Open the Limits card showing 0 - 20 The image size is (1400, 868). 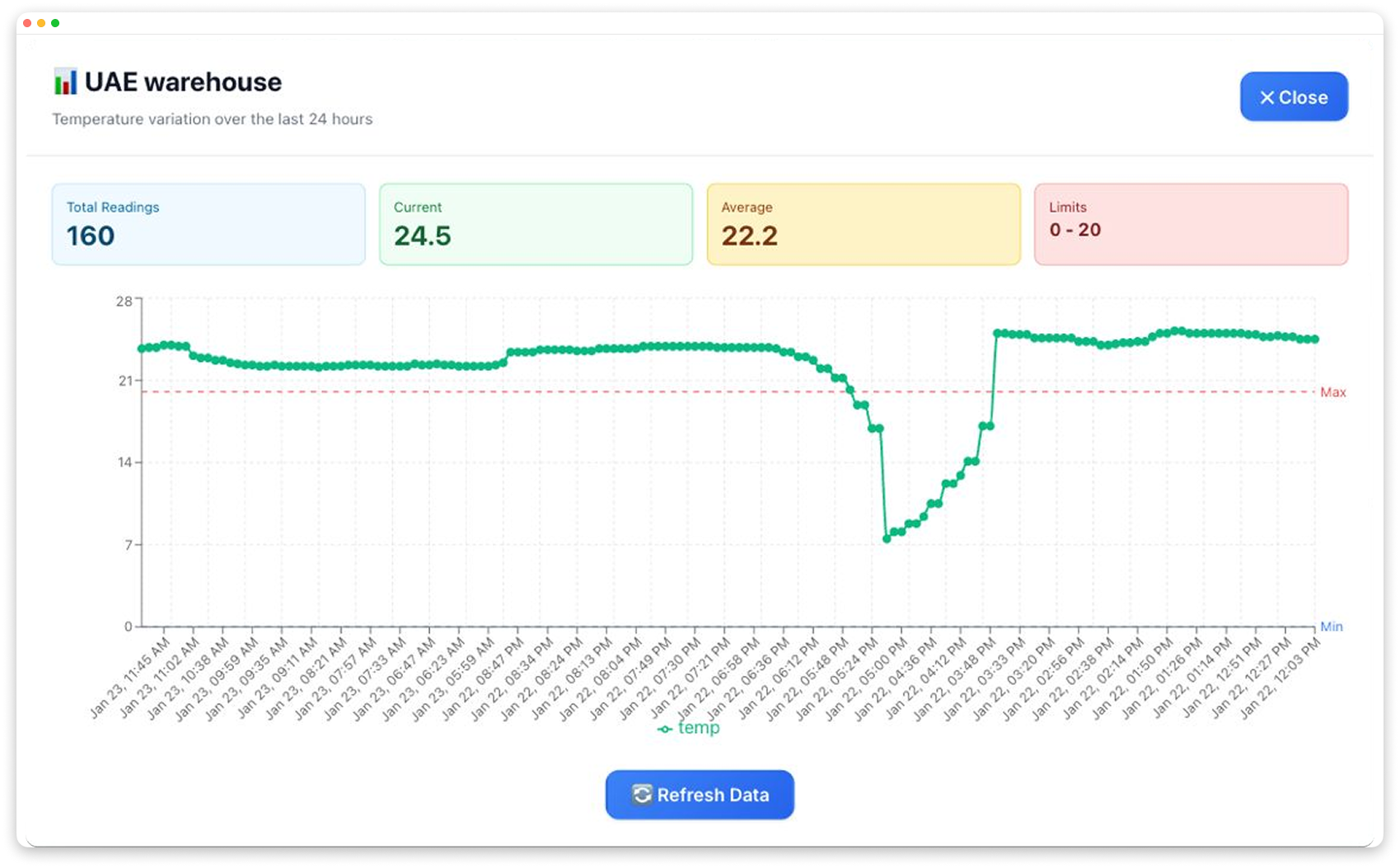(1191, 223)
